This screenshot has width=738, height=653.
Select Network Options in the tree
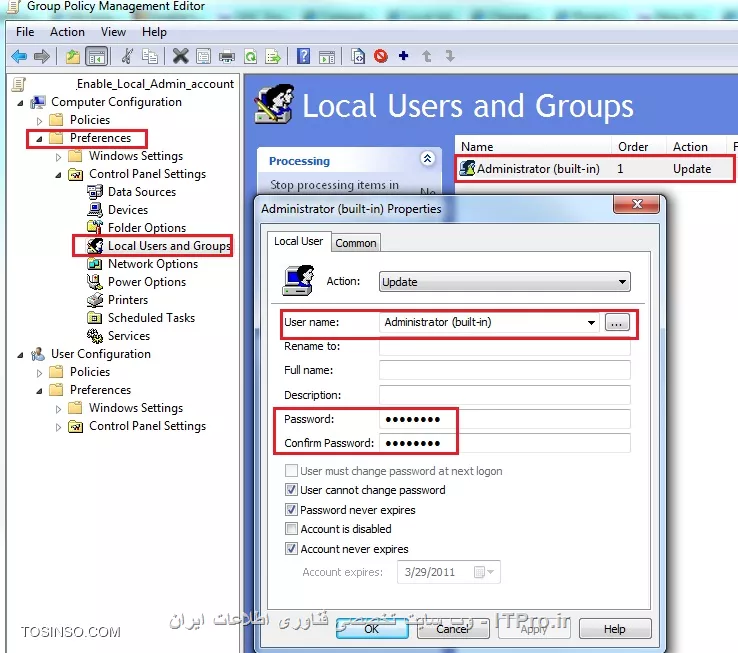153,264
